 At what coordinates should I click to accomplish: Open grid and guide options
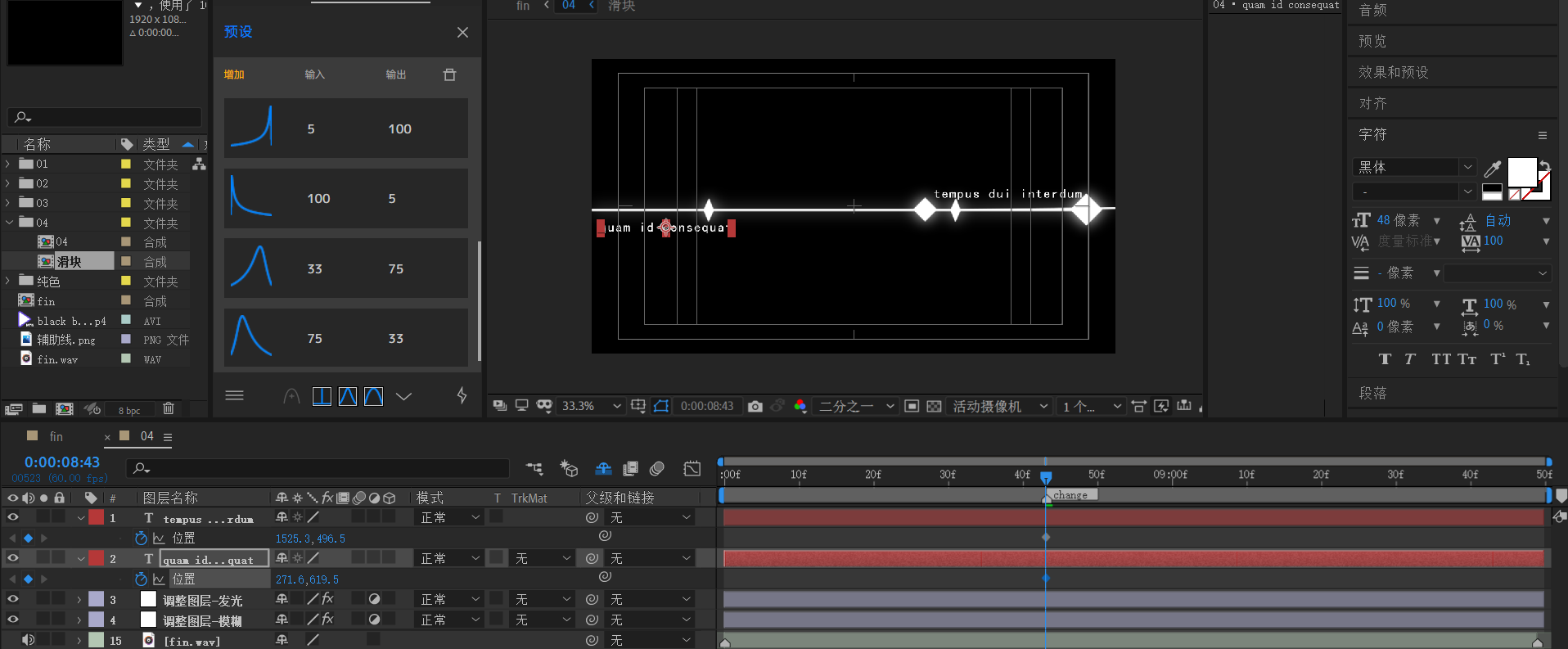tap(638, 406)
